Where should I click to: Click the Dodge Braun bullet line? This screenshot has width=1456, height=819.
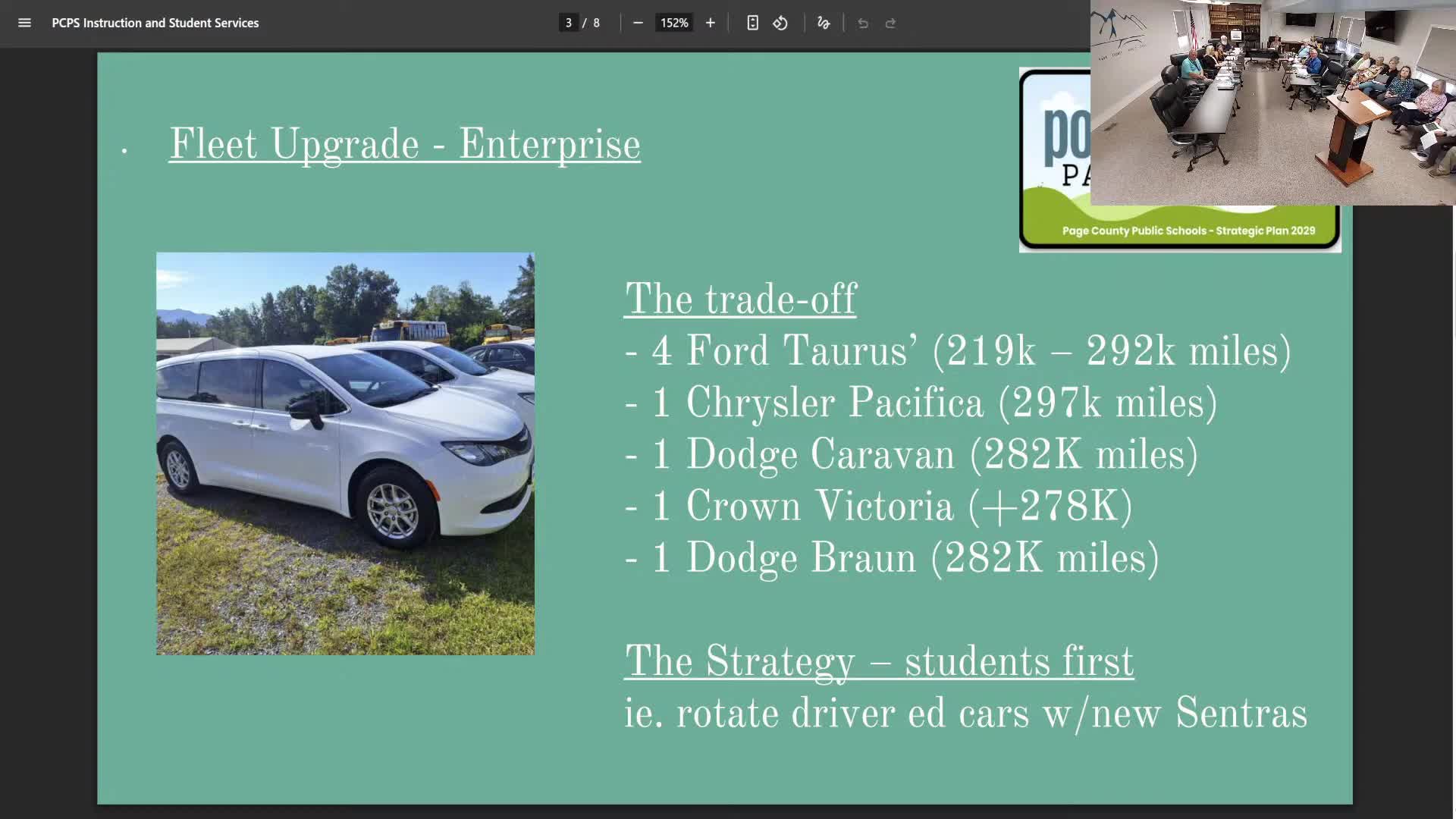point(892,558)
